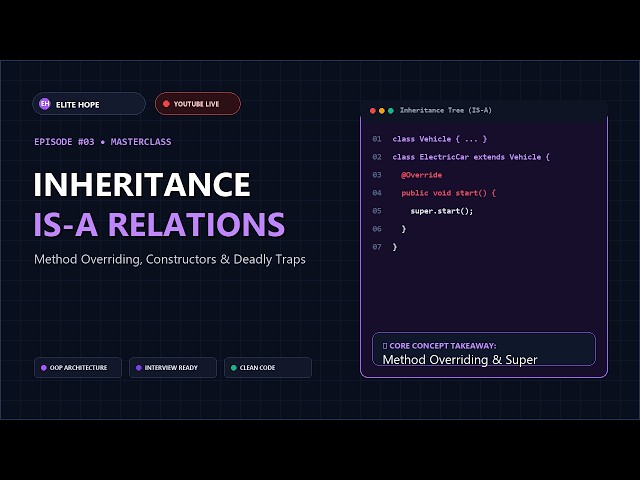The image size is (640, 480).
Task: Click the EH logo circle icon
Action: (x=44, y=104)
